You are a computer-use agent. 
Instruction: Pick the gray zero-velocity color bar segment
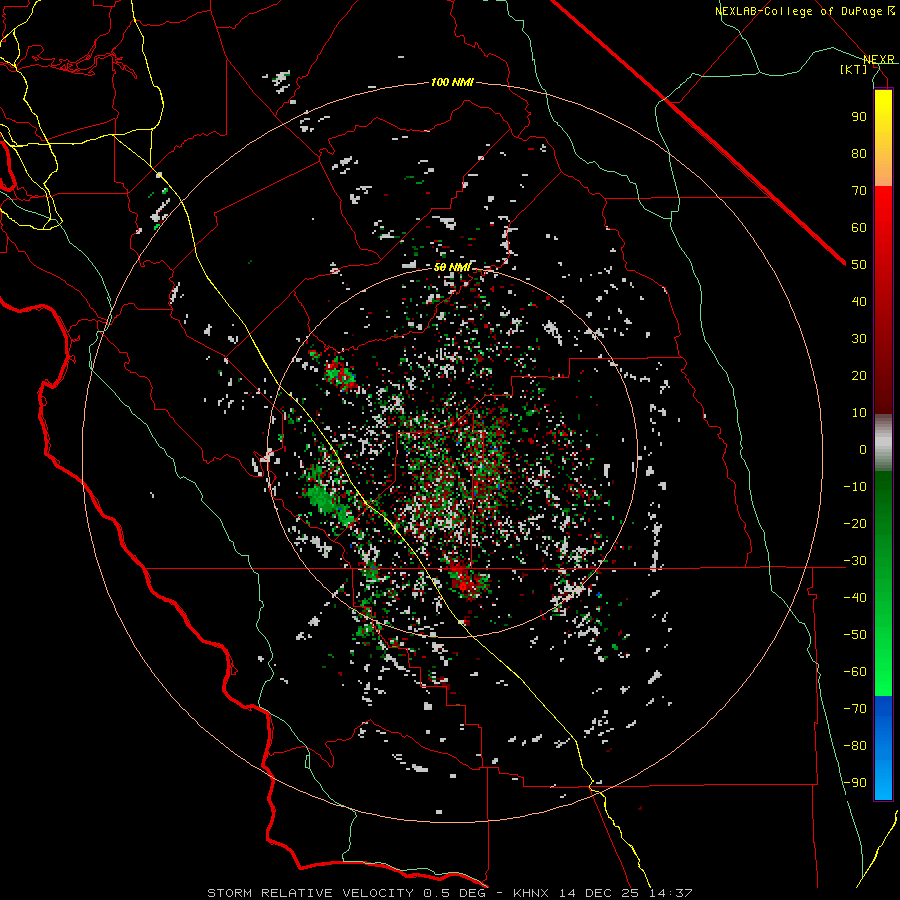883,443
